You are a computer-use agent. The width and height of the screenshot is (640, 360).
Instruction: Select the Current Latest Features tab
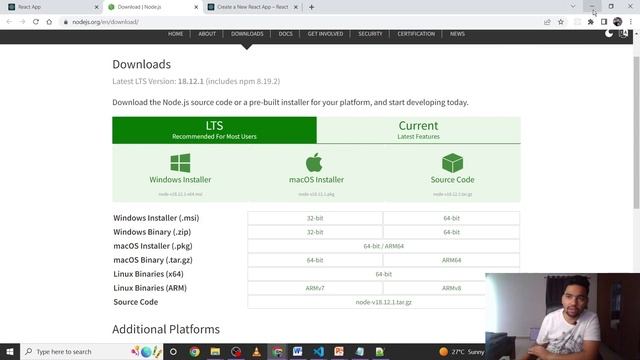pos(418,130)
